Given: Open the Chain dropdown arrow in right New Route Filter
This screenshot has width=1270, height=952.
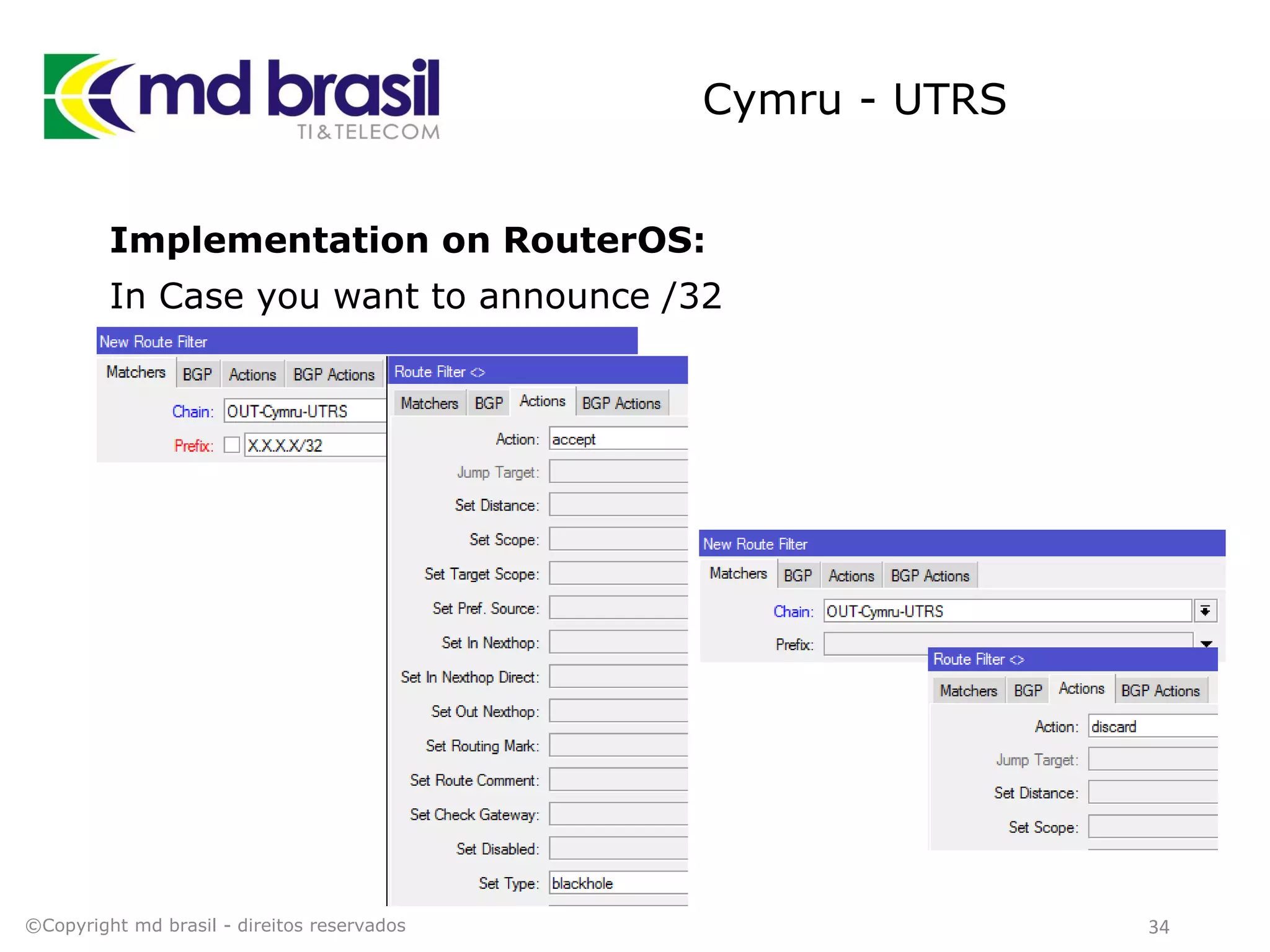Looking at the screenshot, I should tap(1206, 611).
